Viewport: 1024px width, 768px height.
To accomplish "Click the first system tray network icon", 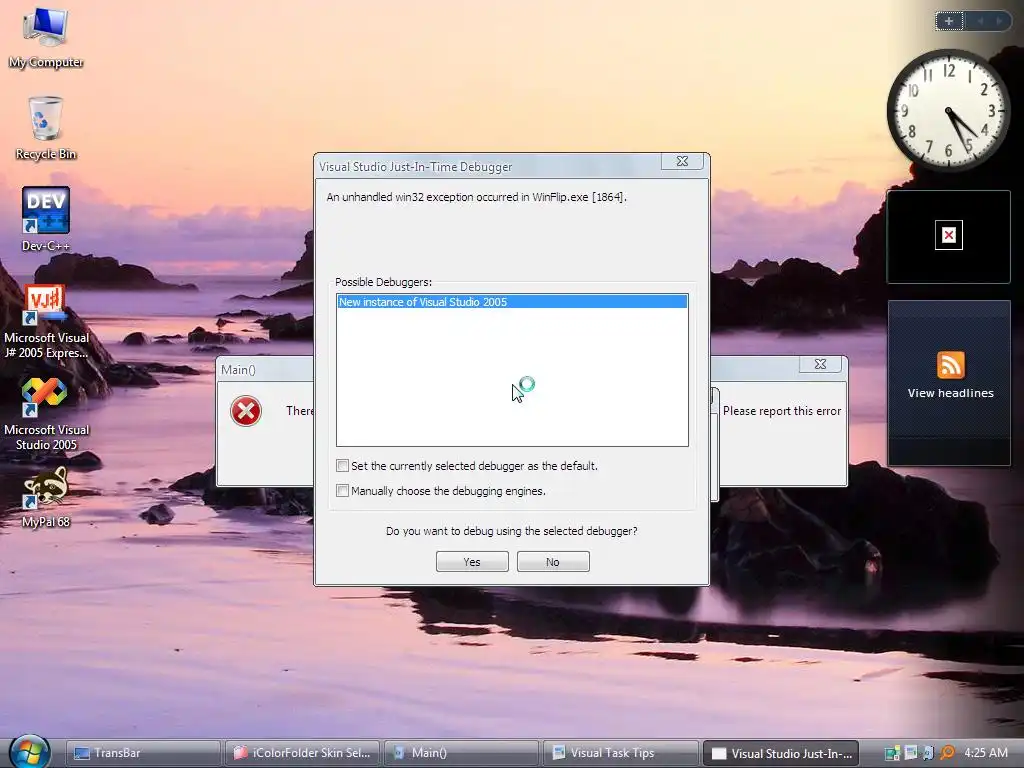I will point(892,753).
